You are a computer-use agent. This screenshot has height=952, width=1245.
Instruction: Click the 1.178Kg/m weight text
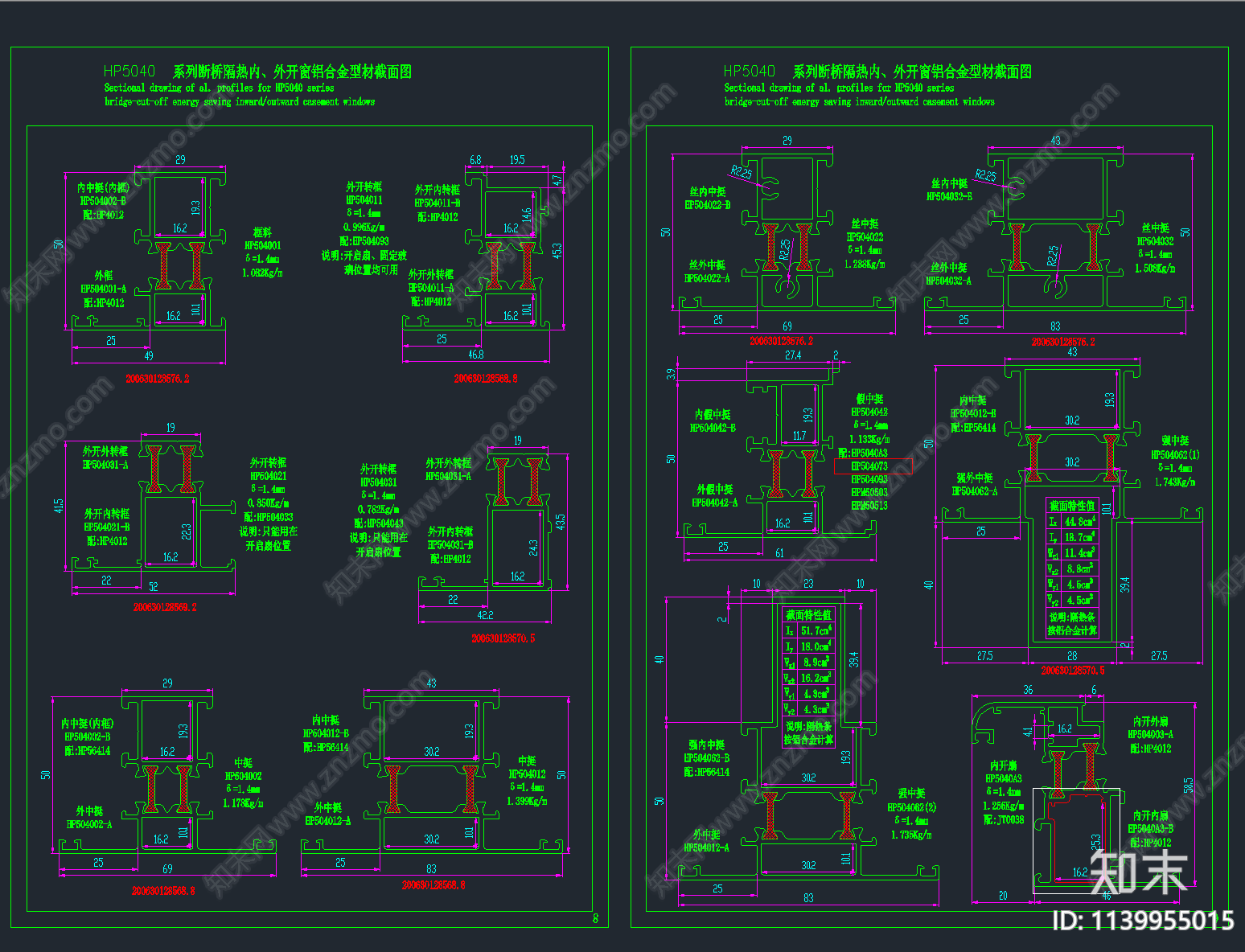tap(243, 803)
